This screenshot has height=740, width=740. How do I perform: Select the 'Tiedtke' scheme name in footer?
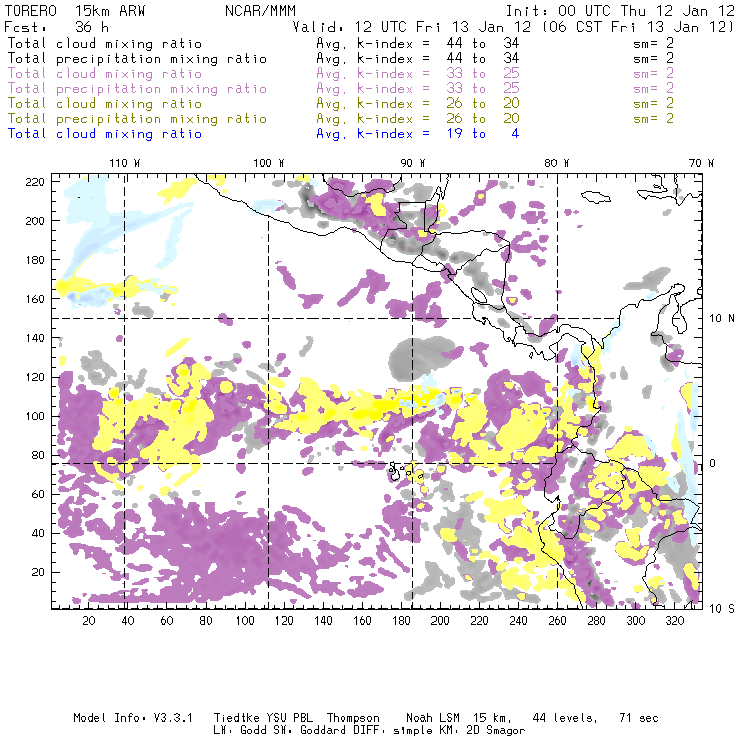pos(237,718)
